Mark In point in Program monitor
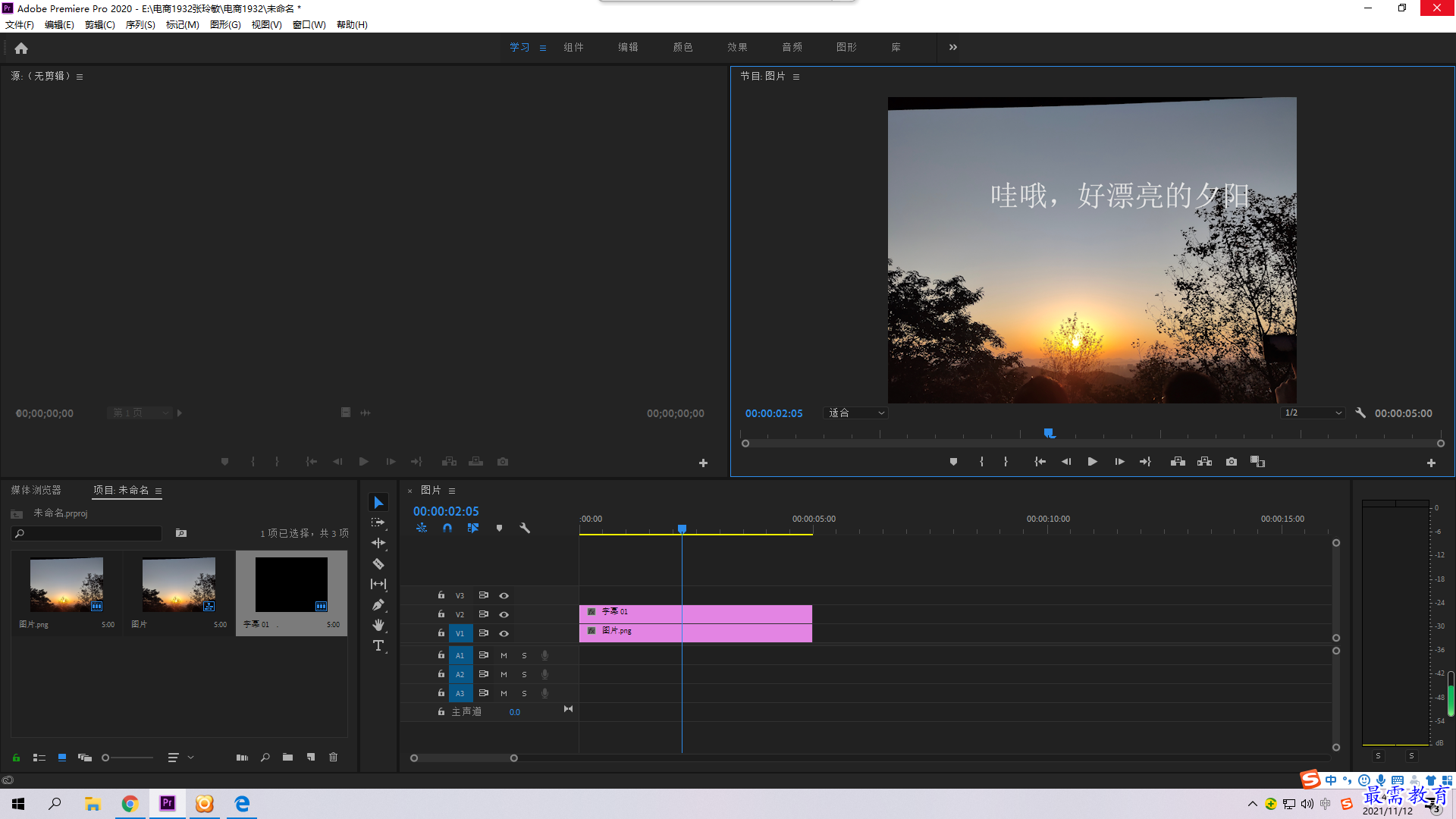This screenshot has height=819, width=1456. coord(981,462)
